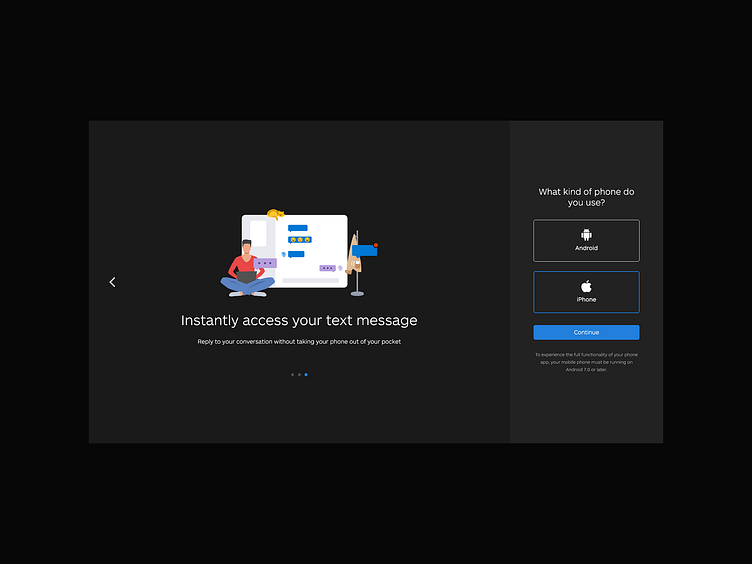Click the chat illustration image
The width and height of the screenshot is (752, 564).
pos(299,253)
